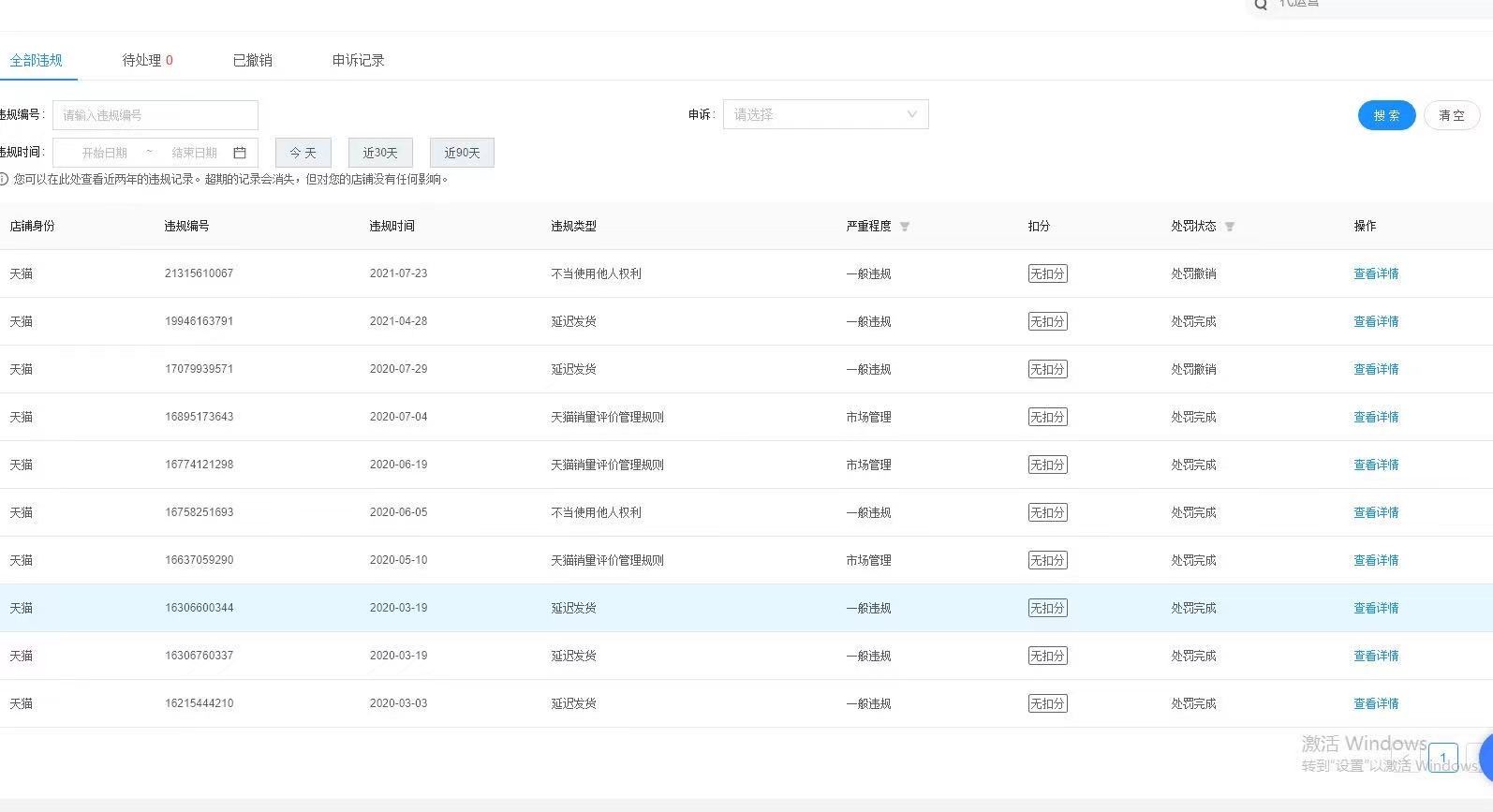Image resolution: width=1493 pixels, height=812 pixels.
Task: Open 查看详情 for violation 16306760337
Action: 1376,656
